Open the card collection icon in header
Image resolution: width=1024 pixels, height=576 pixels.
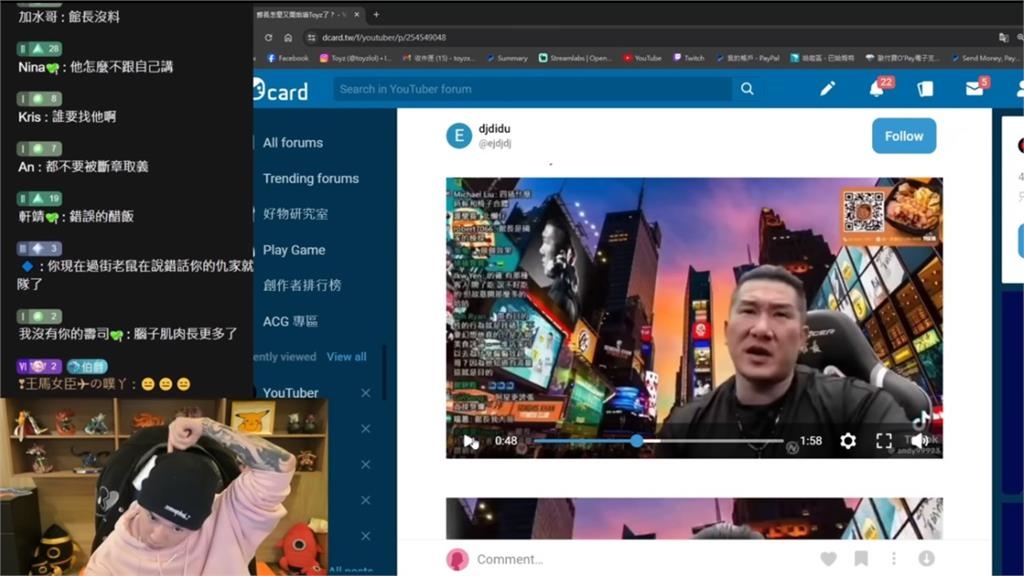click(x=925, y=89)
